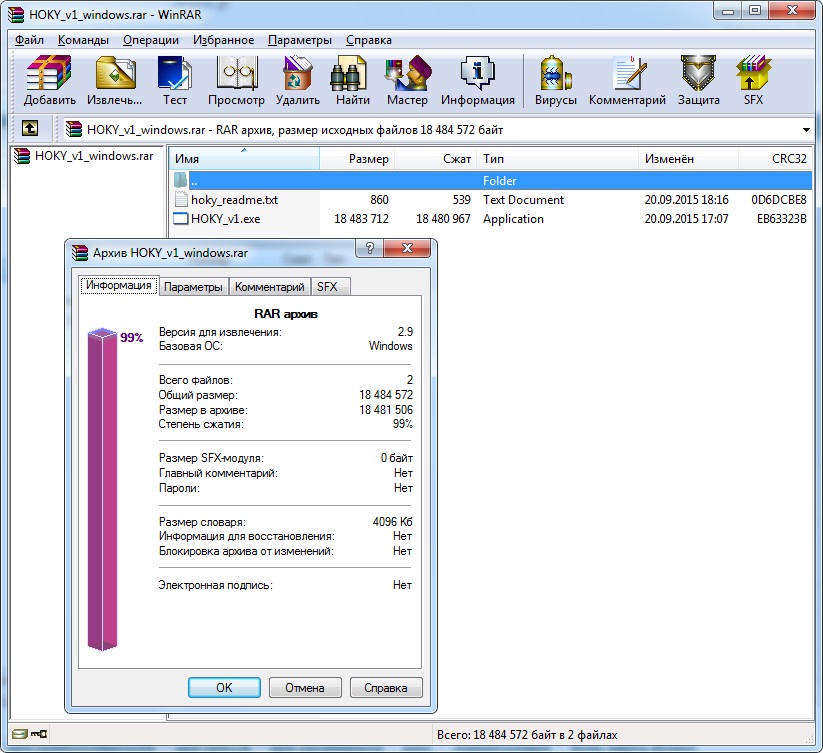Screen dimensions: 823x753
Task: Open the Файл menu
Action: [29, 40]
